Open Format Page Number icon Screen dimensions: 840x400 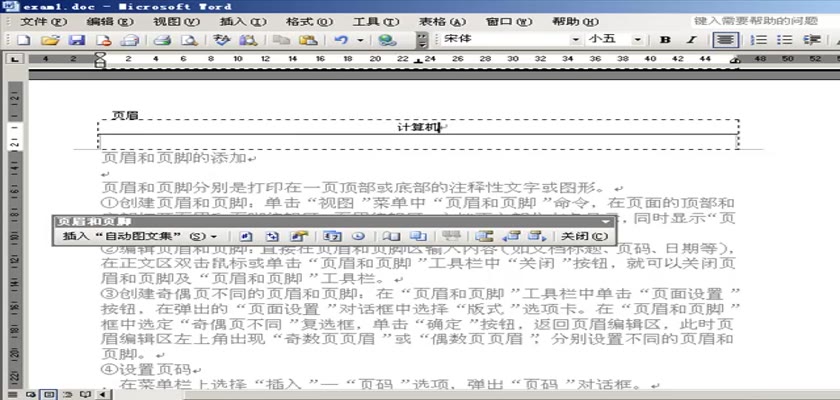299,237
